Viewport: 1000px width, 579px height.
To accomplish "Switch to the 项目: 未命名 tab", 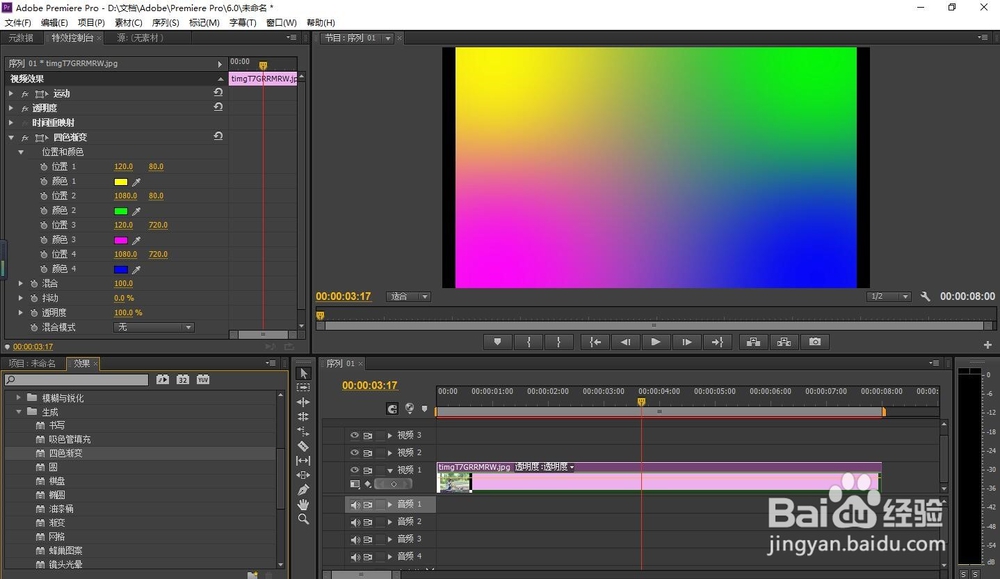I will [x=32, y=363].
